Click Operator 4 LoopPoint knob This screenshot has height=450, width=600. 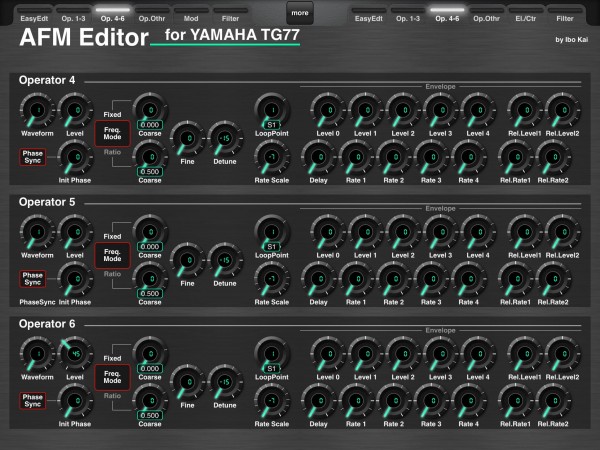272,110
